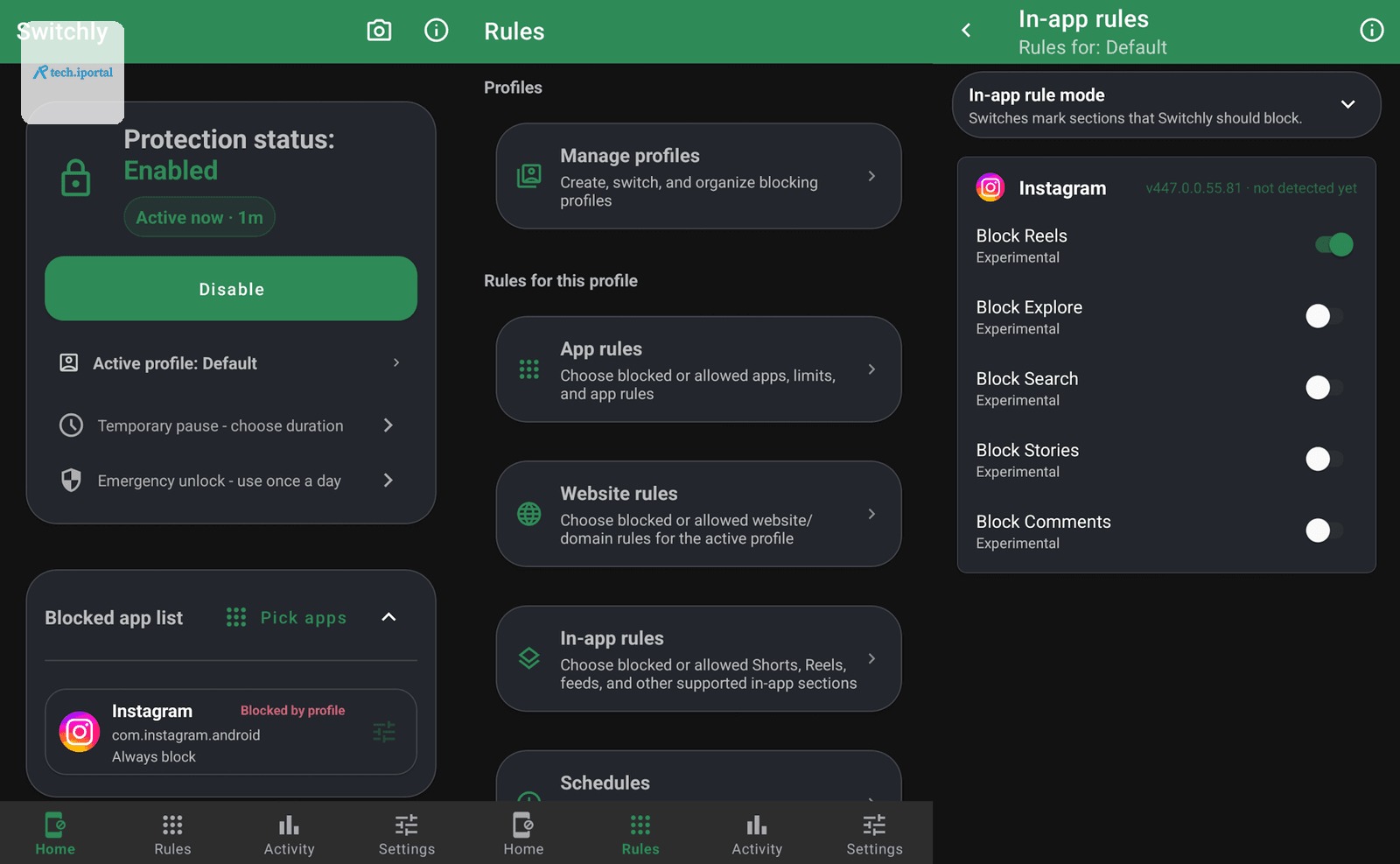Go back from In-app rules screen
The height and width of the screenshot is (864, 1400).
click(x=966, y=31)
